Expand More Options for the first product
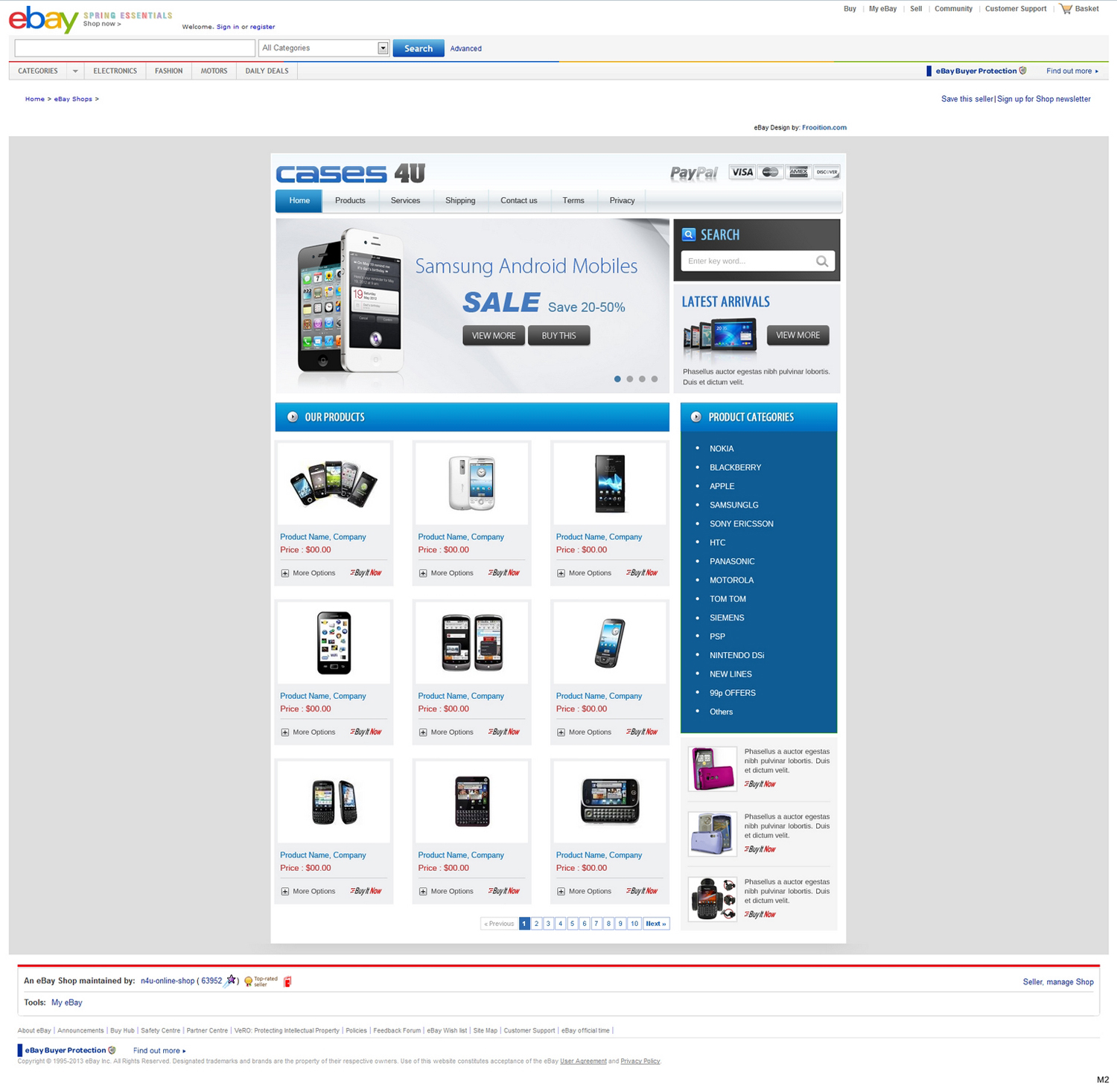Image resolution: width=1117 pixels, height=1092 pixels. pos(308,573)
